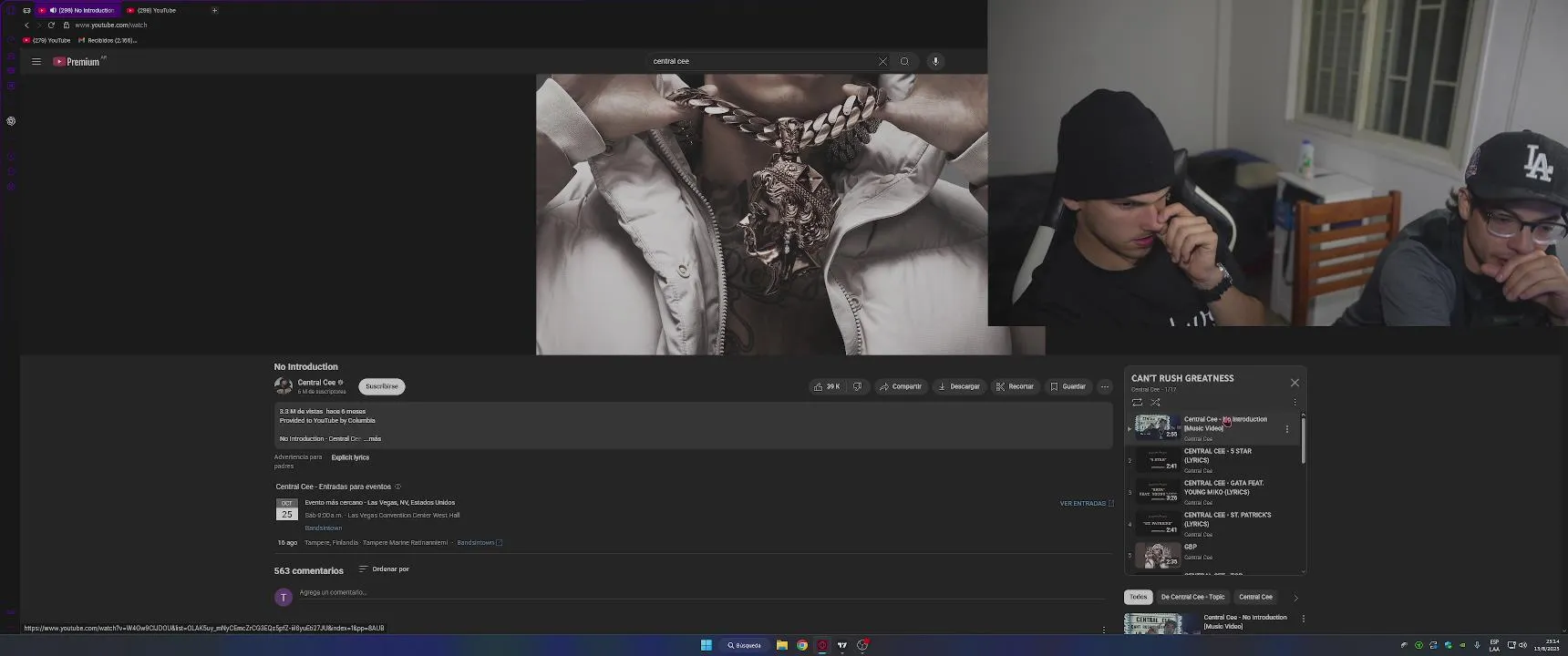Open VER ENTRADAS tickets link

(1087, 503)
